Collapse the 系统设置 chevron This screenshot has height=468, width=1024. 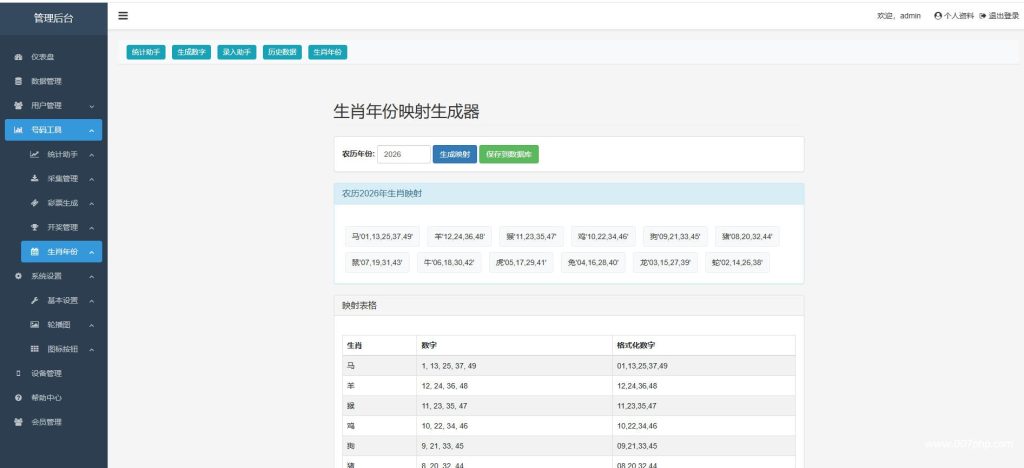[91, 276]
